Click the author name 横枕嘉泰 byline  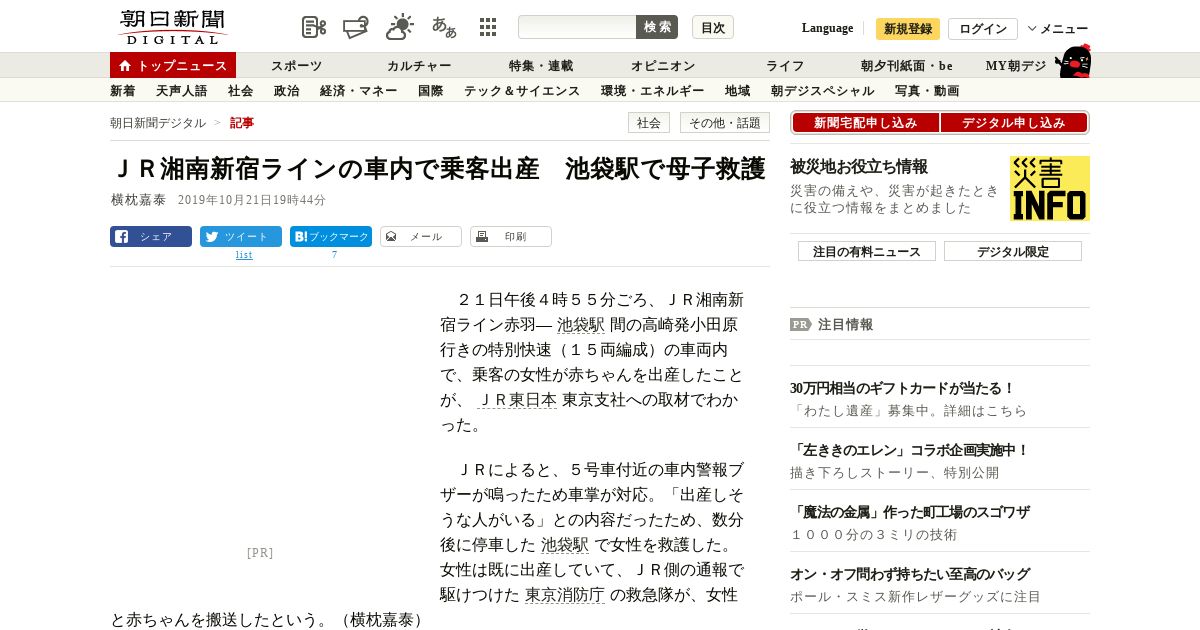[x=138, y=200]
